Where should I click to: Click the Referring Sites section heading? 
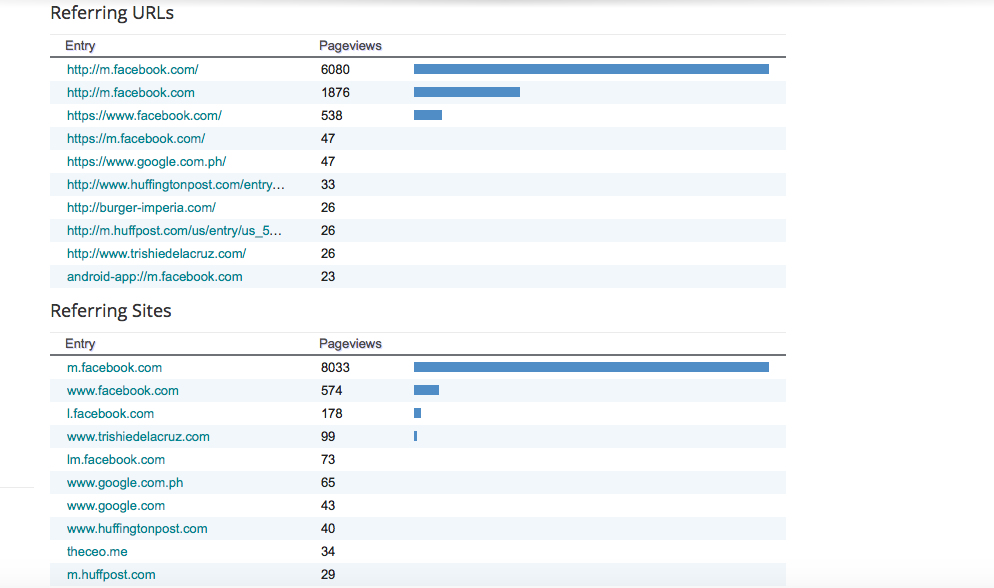tap(111, 310)
